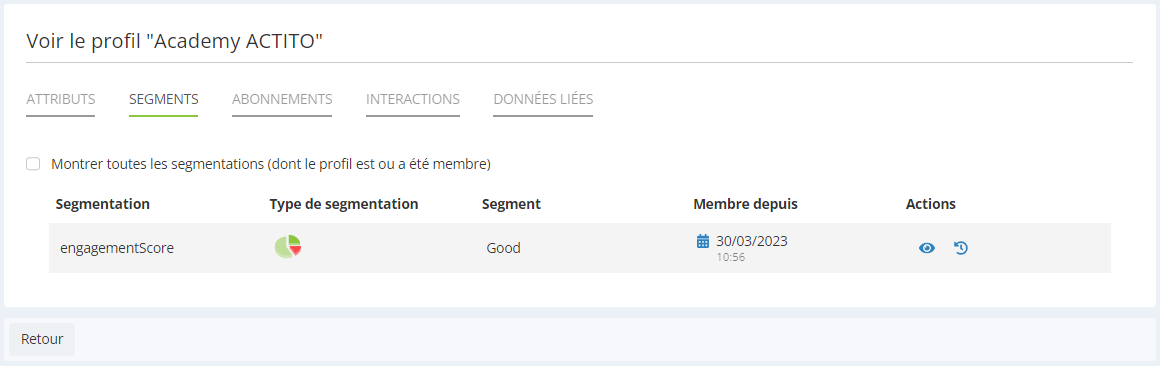Switch to the ATTRIBUTS tab
Viewport: 1160px width, 366px height.
tap(61, 99)
